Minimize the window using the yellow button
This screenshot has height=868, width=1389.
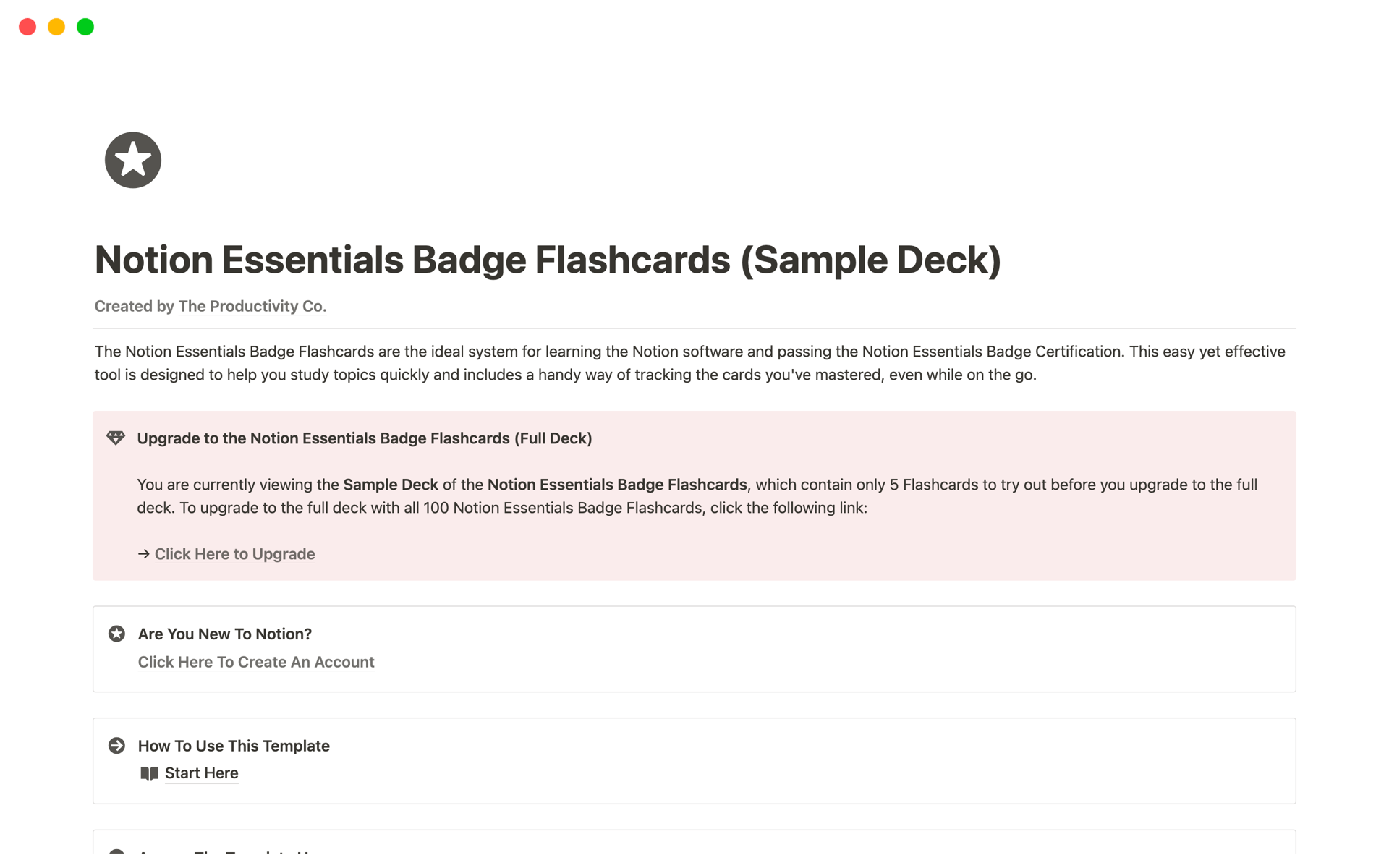click(56, 27)
